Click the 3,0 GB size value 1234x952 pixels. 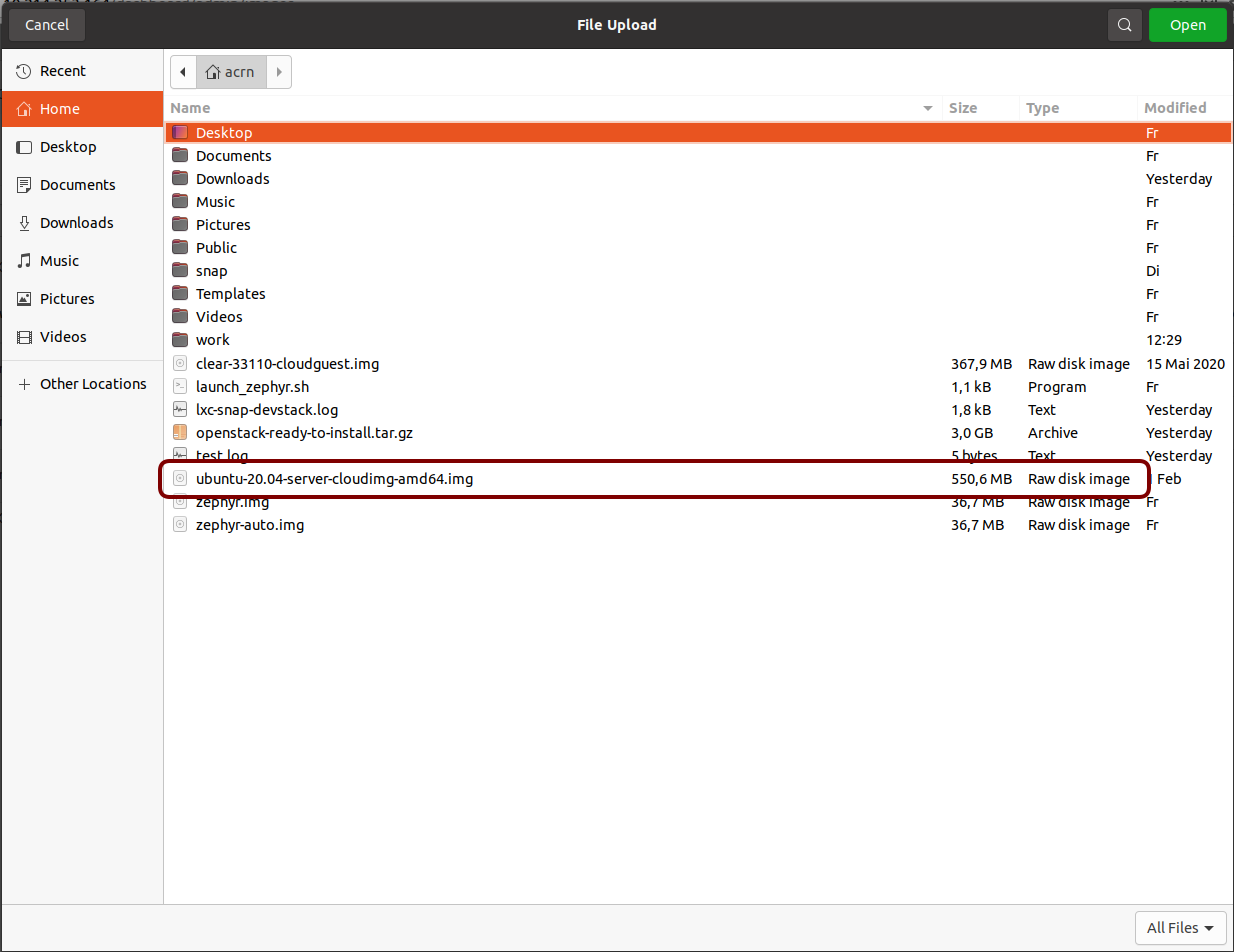(972, 433)
